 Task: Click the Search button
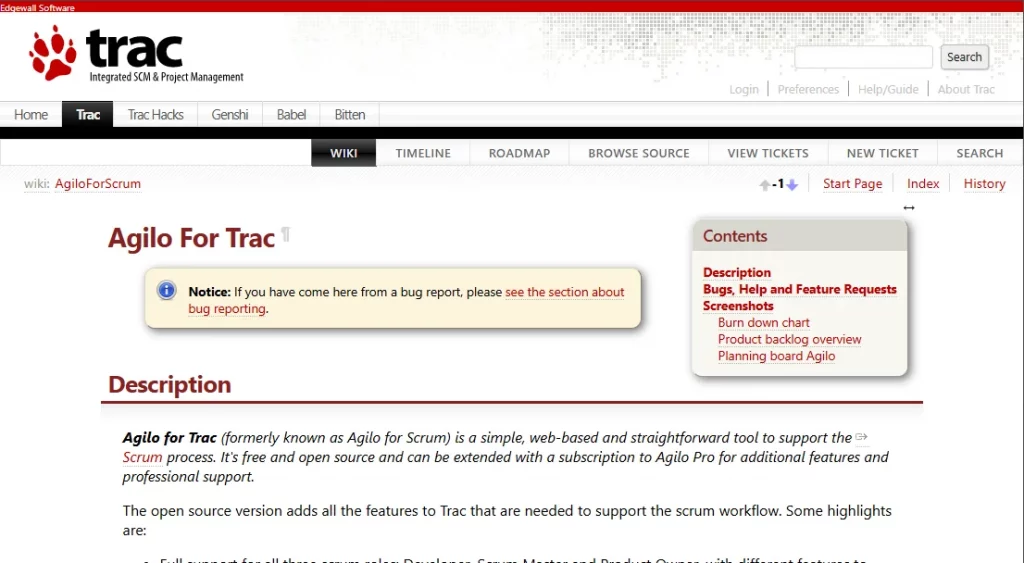tap(964, 57)
